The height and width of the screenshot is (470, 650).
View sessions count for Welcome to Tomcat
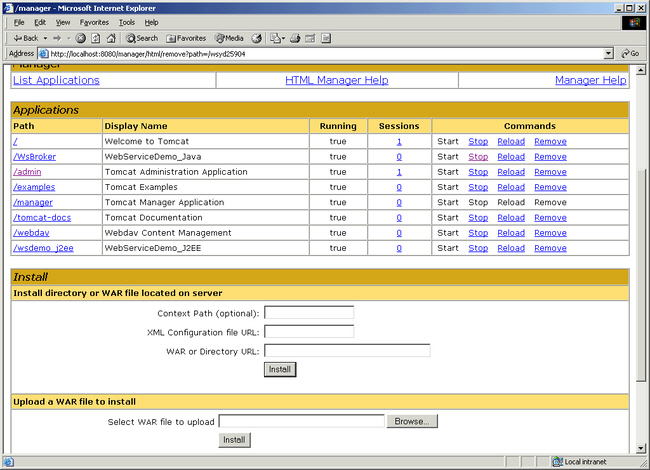point(399,141)
